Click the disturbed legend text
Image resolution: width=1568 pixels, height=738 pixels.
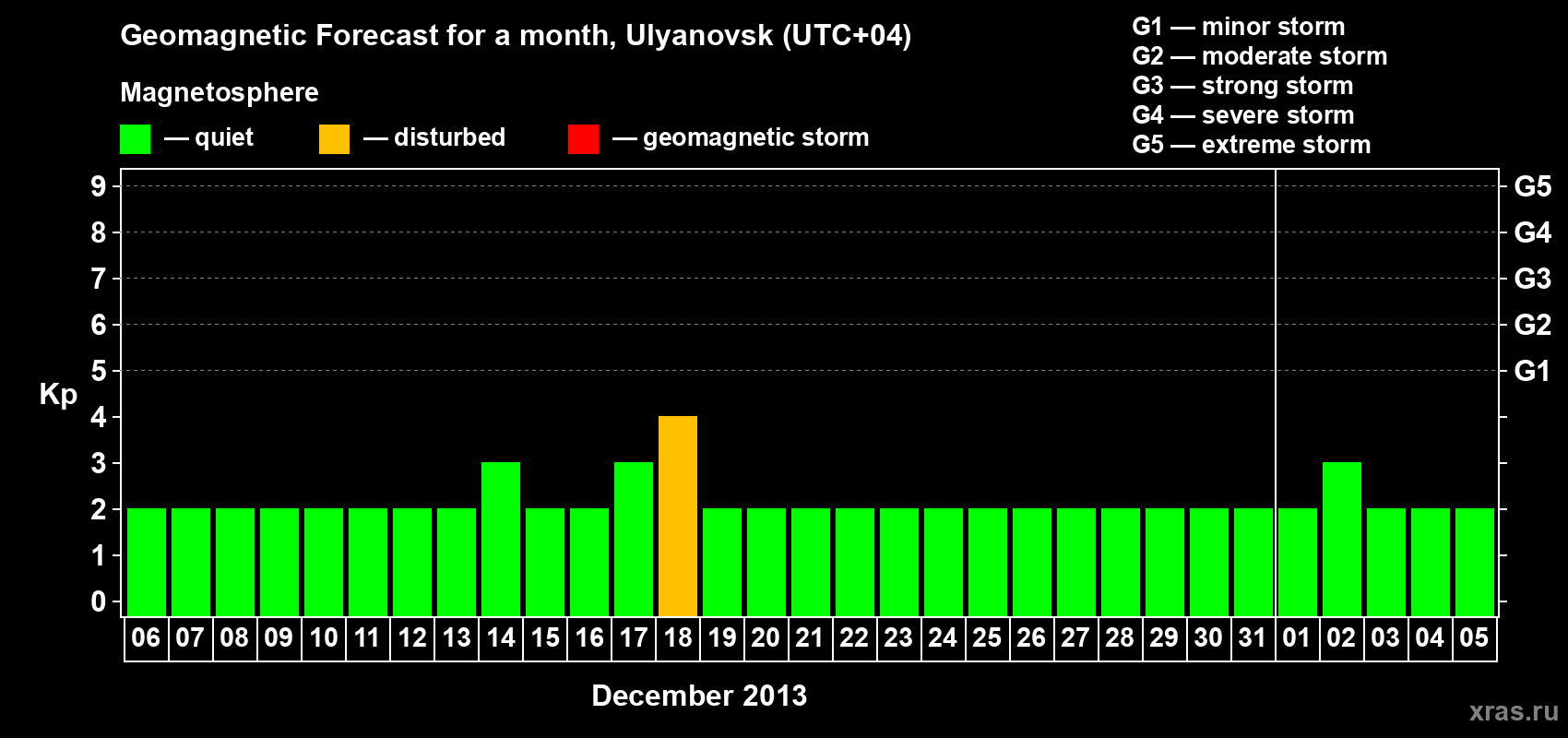[x=450, y=137]
